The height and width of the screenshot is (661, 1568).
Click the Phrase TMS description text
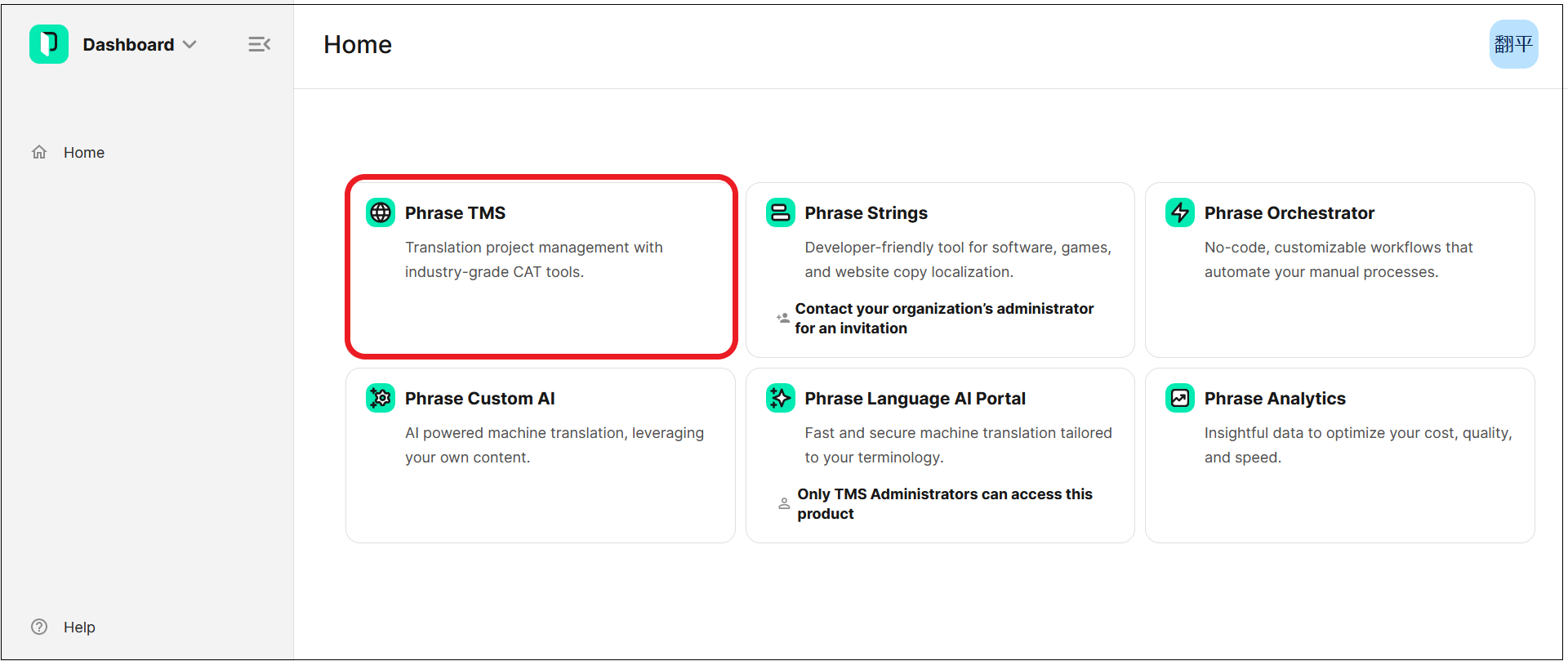tap(533, 260)
